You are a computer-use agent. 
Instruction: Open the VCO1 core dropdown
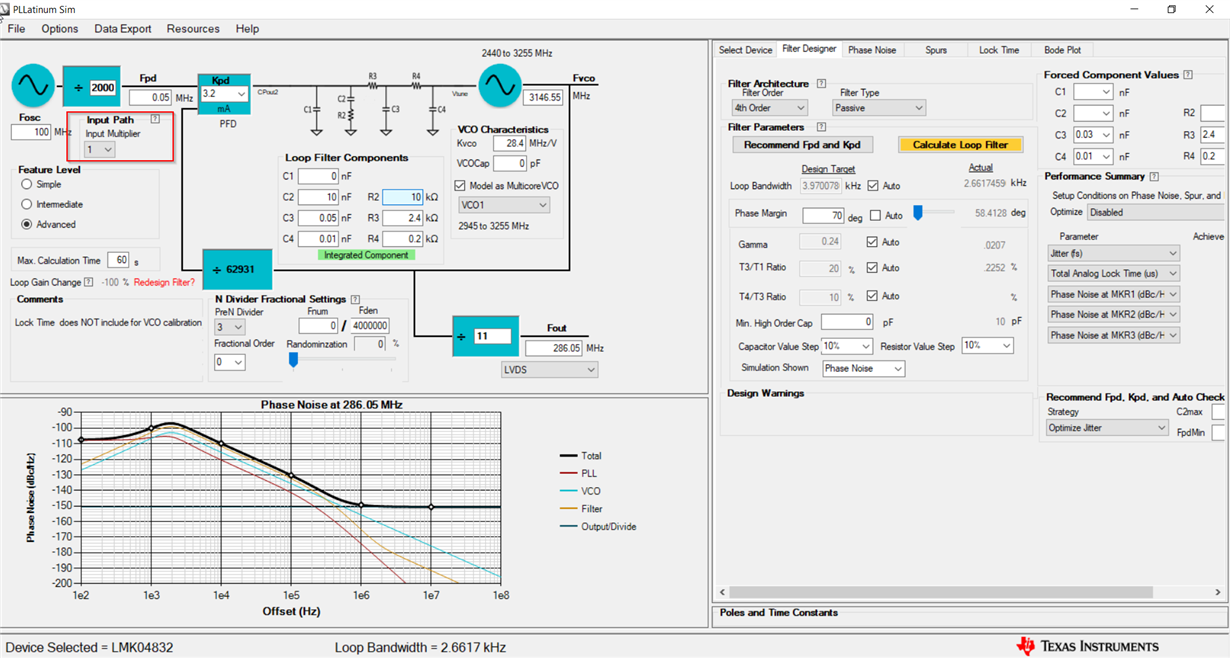pyautogui.click(x=503, y=205)
